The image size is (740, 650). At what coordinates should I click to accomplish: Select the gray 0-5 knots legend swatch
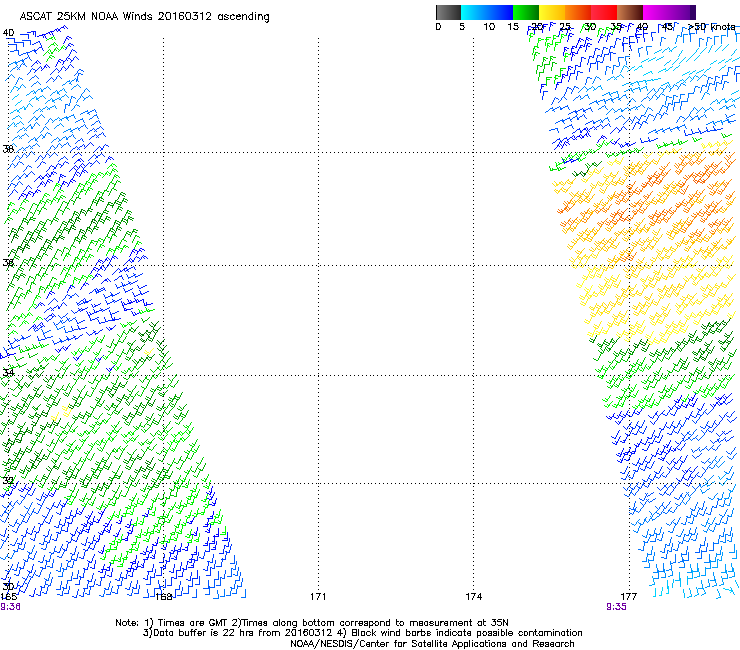coord(448,12)
